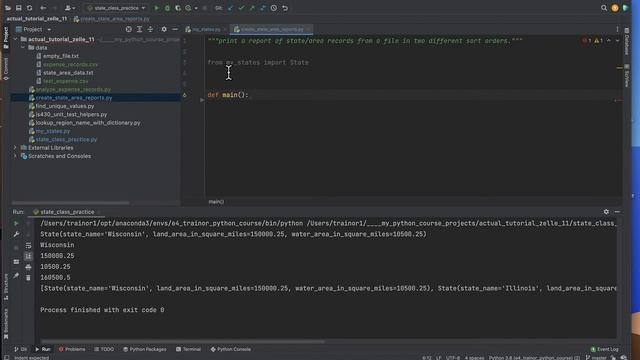The image size is (640, 360).
Task: Open Git history clock icon
Action: coord(274,8)
